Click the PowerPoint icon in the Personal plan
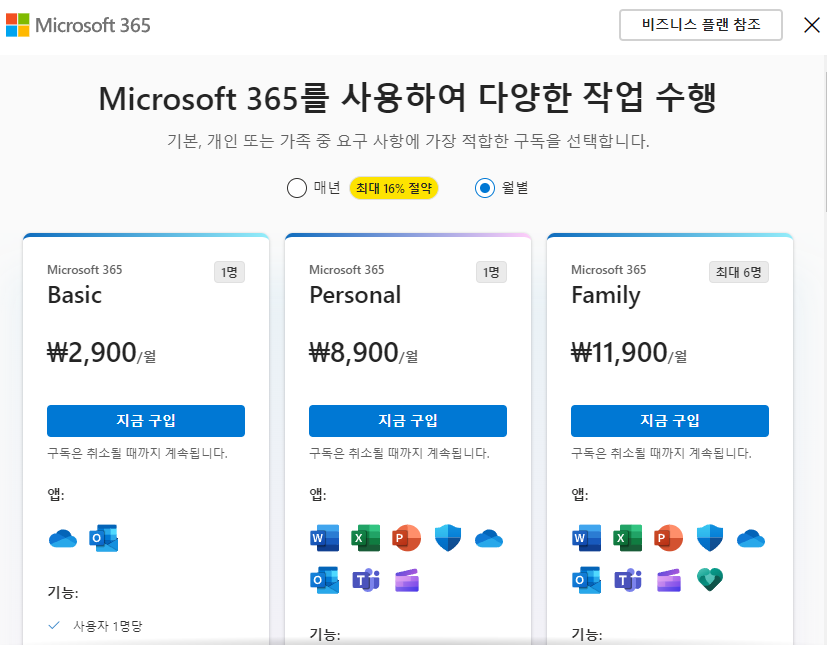 point(407,538)
